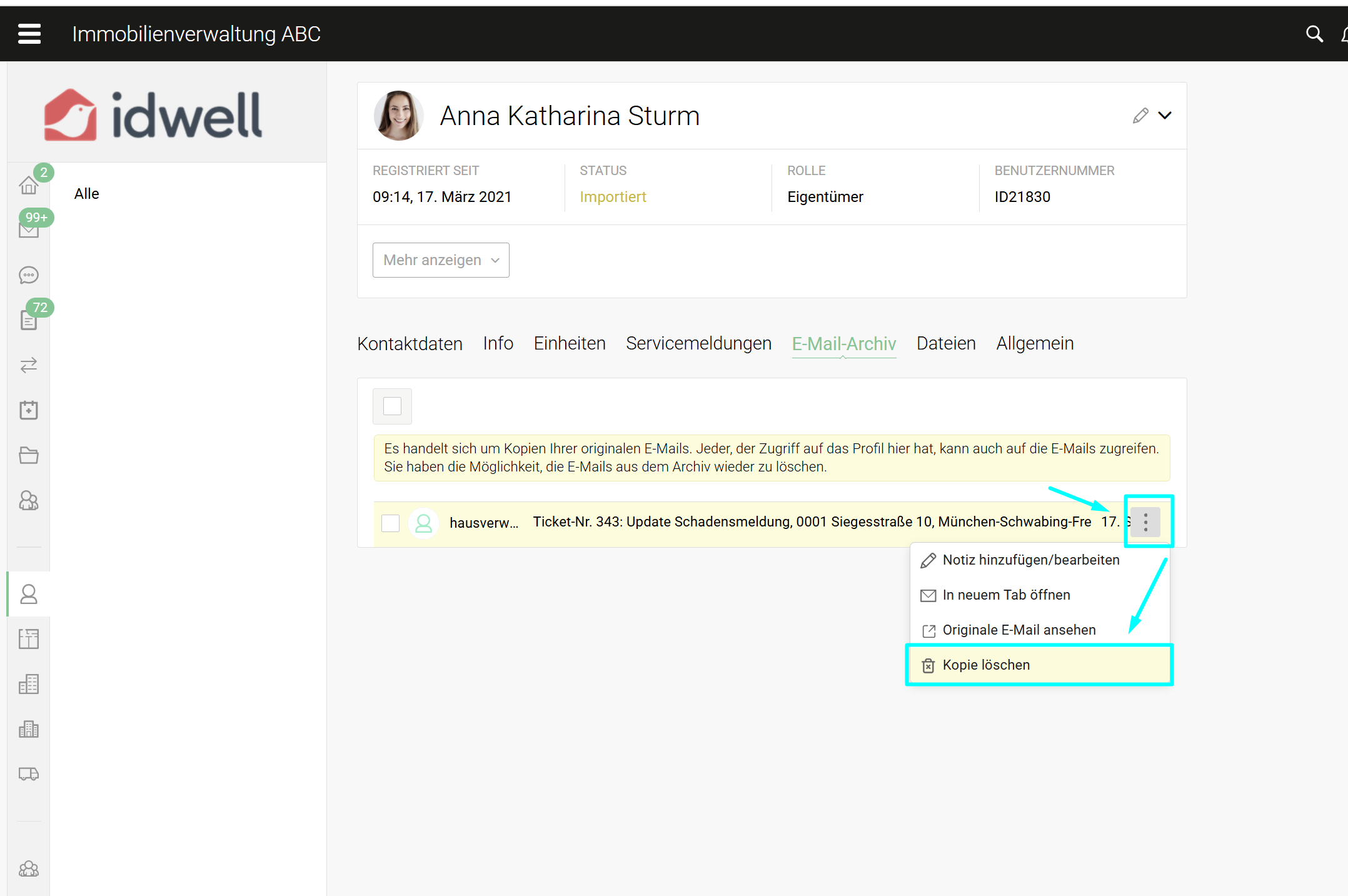Select Kopie löschen from context menu
Screen dimensions: 1348x896
(986, 665)
